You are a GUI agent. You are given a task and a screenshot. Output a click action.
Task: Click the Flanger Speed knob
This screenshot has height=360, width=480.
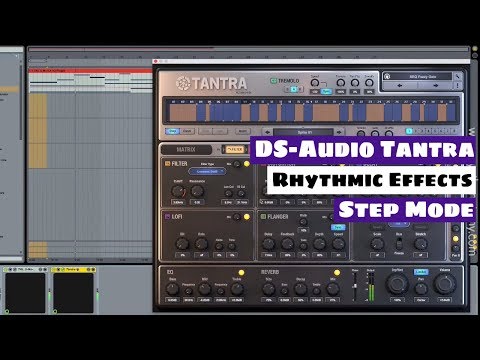(x=338, y=244)
